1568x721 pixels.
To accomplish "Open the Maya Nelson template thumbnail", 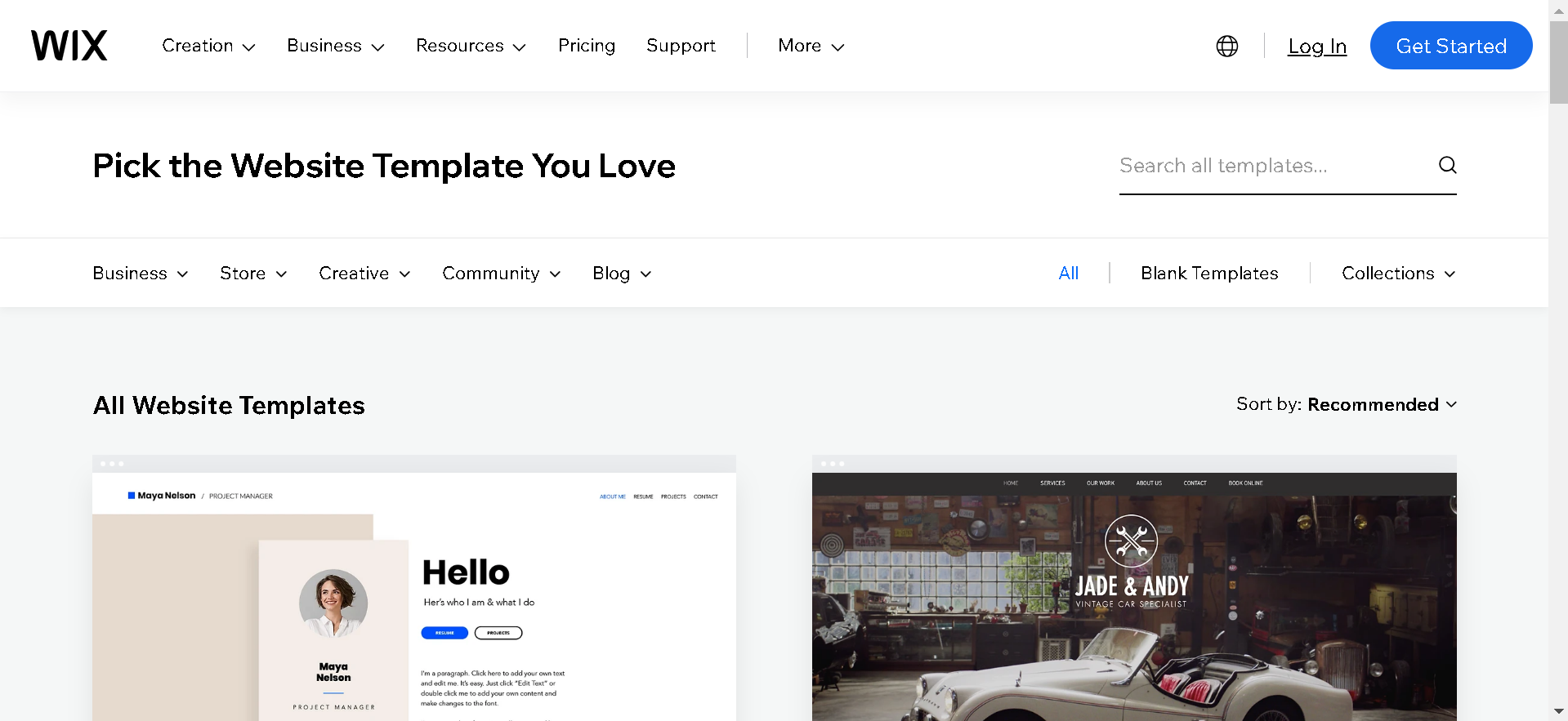I will (x=414, y=588).
